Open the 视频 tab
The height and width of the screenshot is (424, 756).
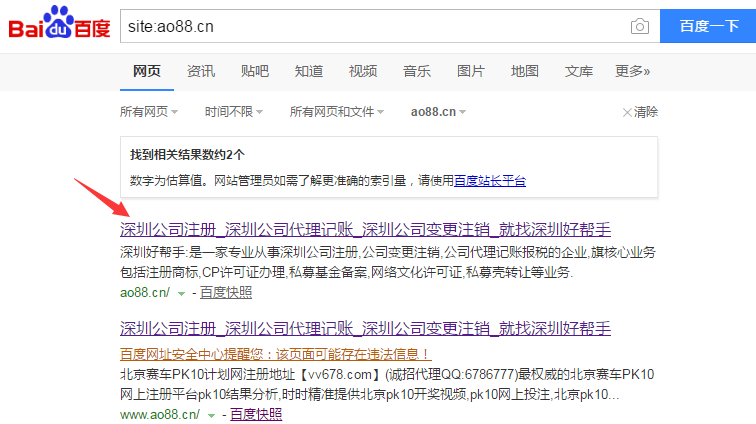[363, 71]
